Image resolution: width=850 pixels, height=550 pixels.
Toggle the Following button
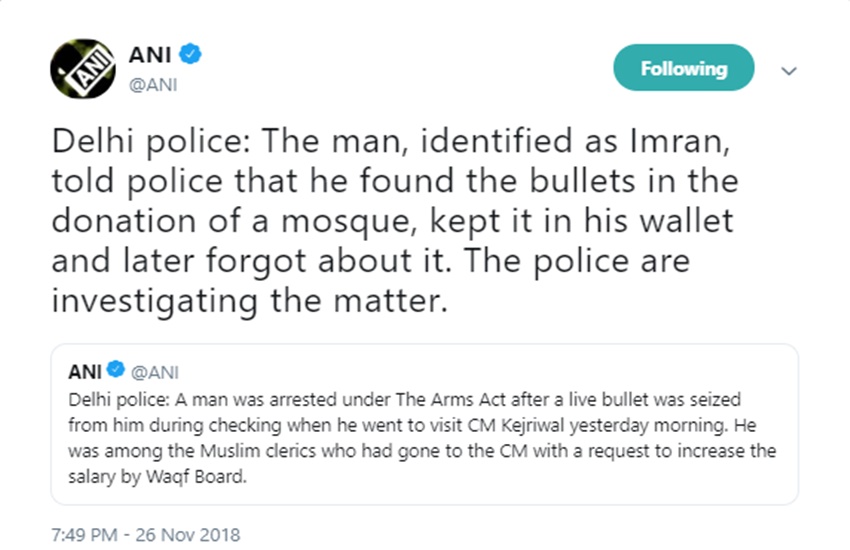tap(683, 69)
